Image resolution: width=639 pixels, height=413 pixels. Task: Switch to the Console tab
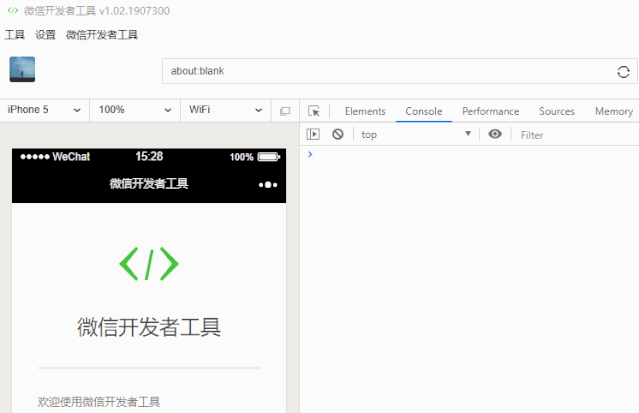[424, 111]
